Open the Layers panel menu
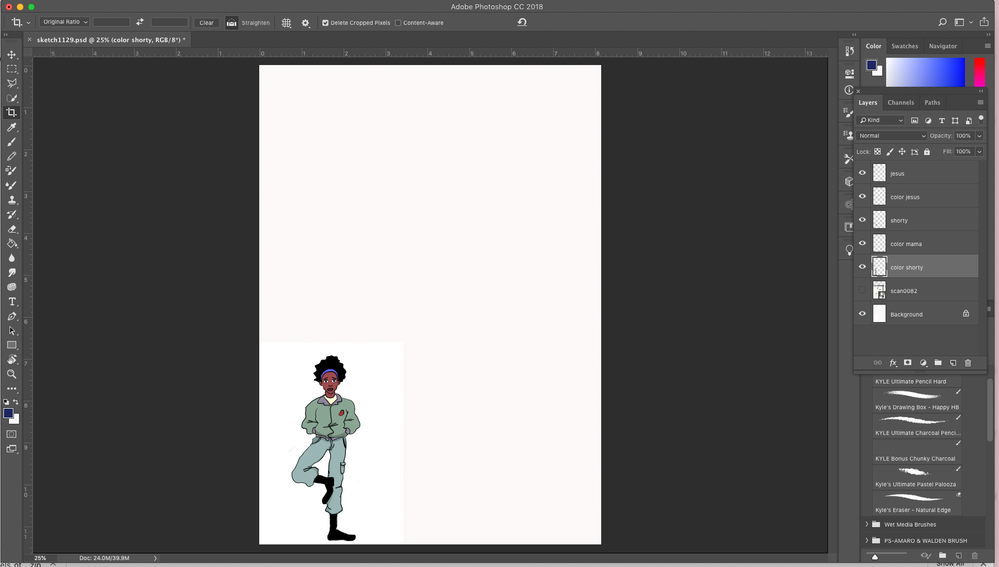 [980, 102]
